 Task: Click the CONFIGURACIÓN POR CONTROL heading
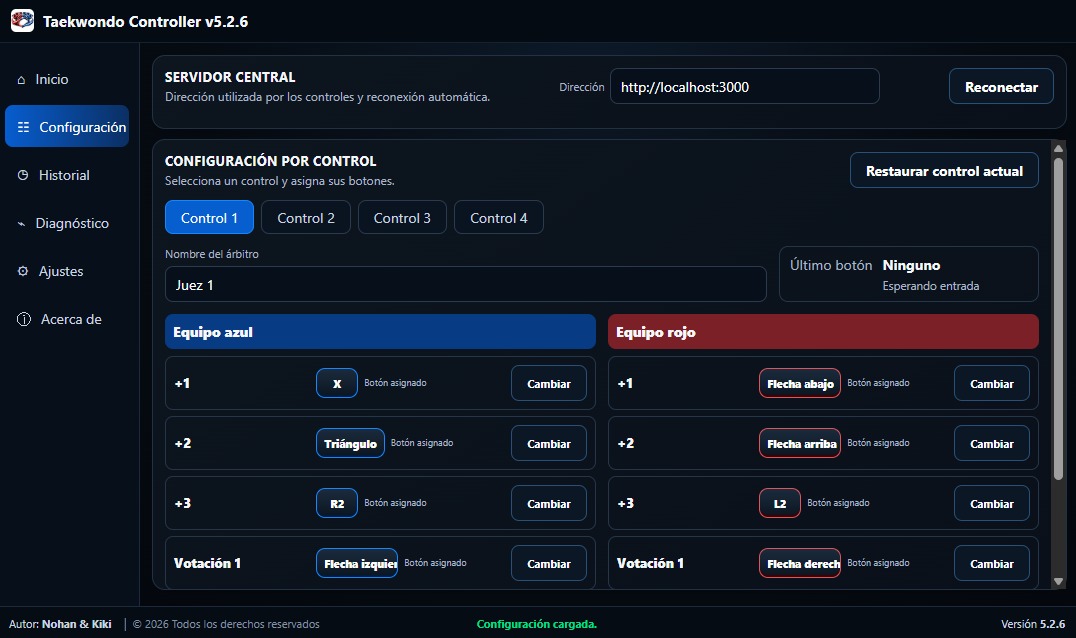(270, 161)
